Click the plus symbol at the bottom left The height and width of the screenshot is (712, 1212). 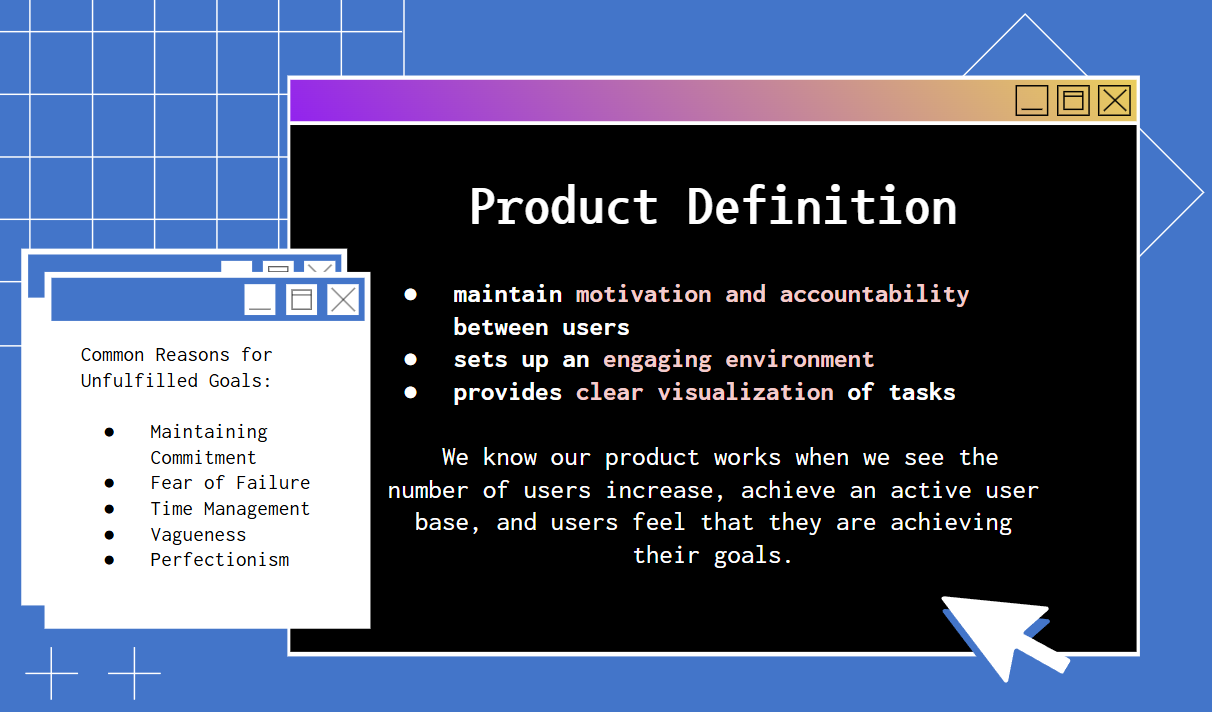coord(52,675)
